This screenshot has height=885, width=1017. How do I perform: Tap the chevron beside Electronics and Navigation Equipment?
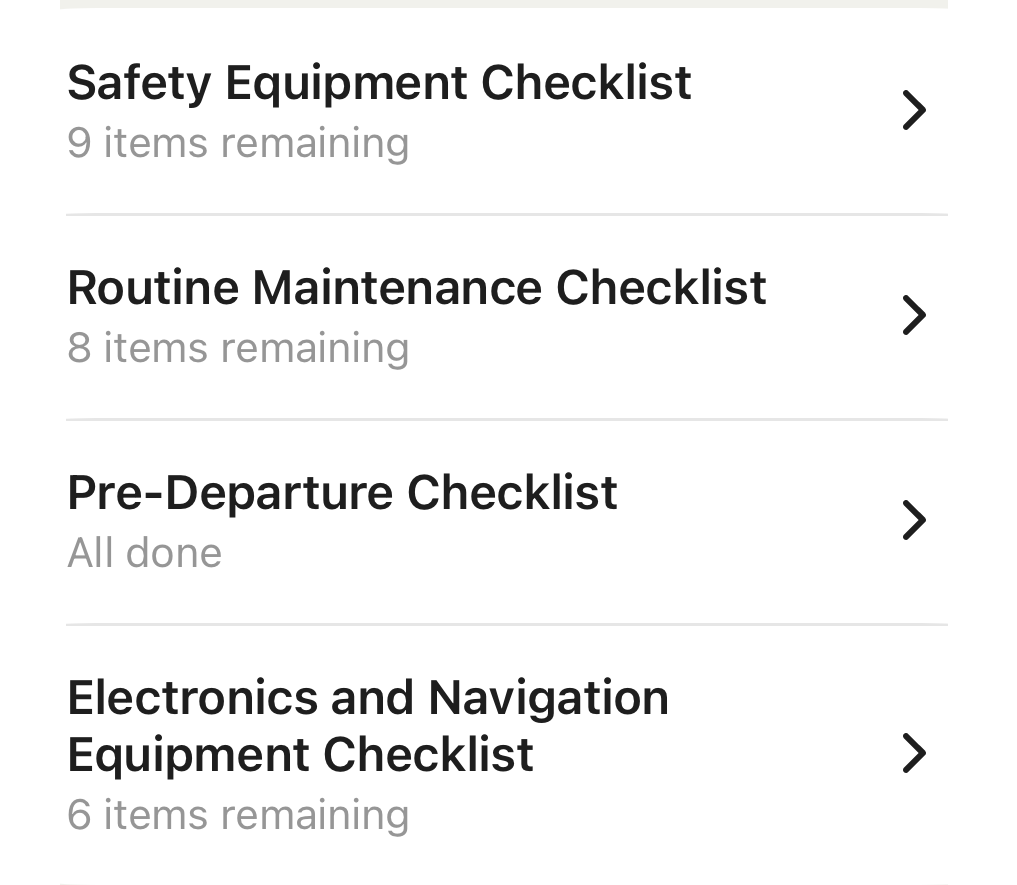coord(914,753)
